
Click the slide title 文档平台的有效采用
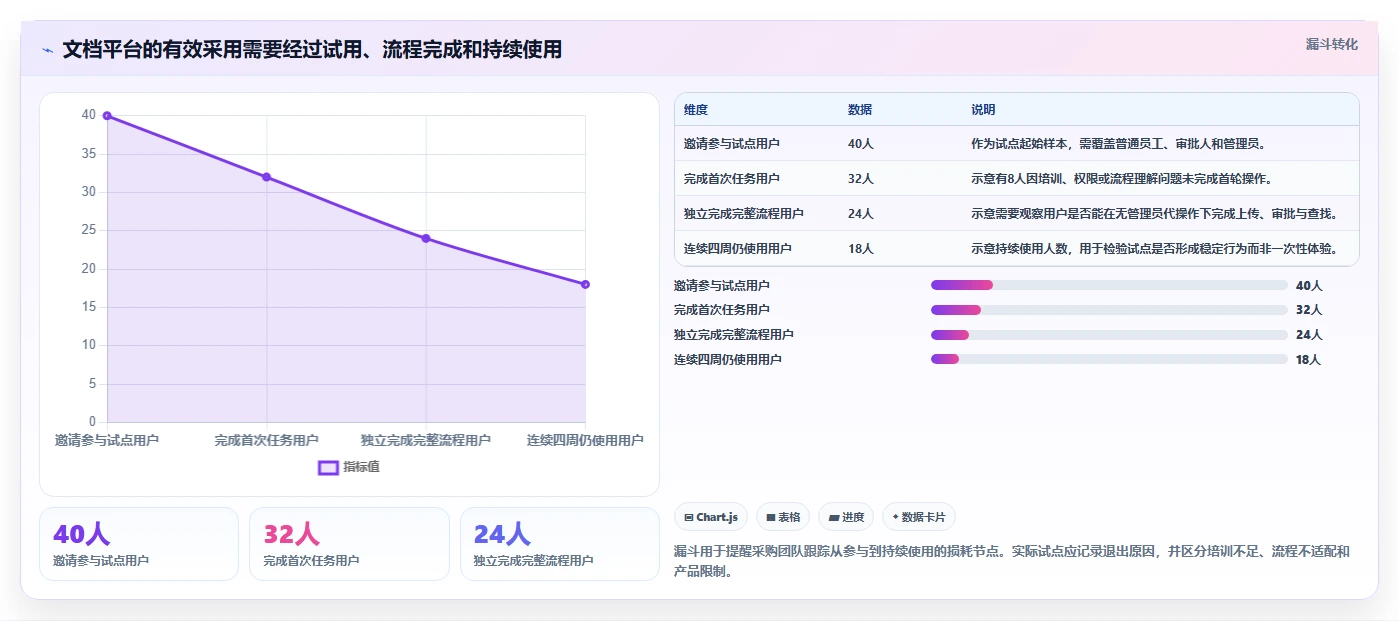312,49
